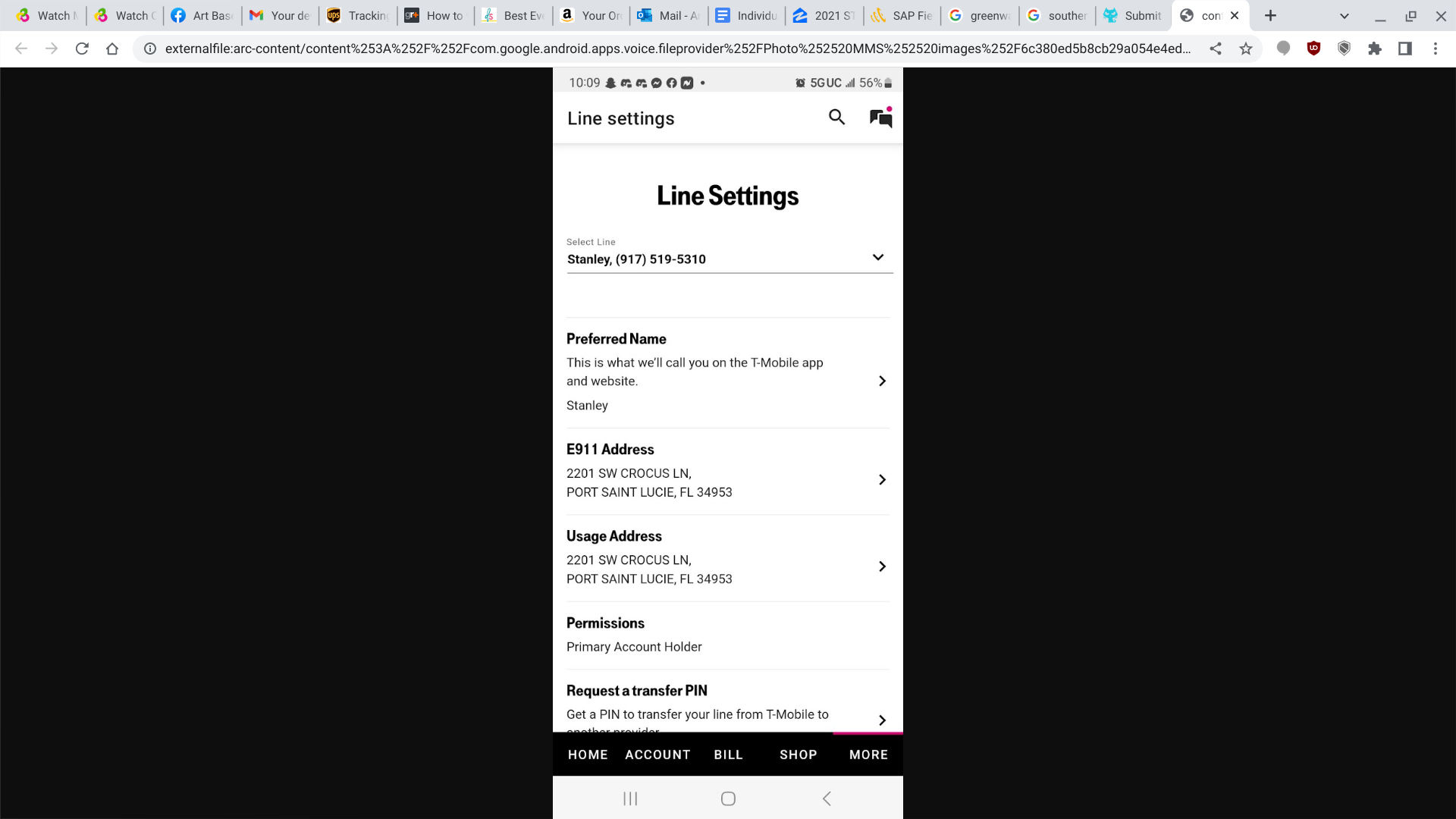The height and width of the screenshot is (819, 1456).
Task: Switch to the BILL tab
Action: pyautogui.click(x=728, y=755)
